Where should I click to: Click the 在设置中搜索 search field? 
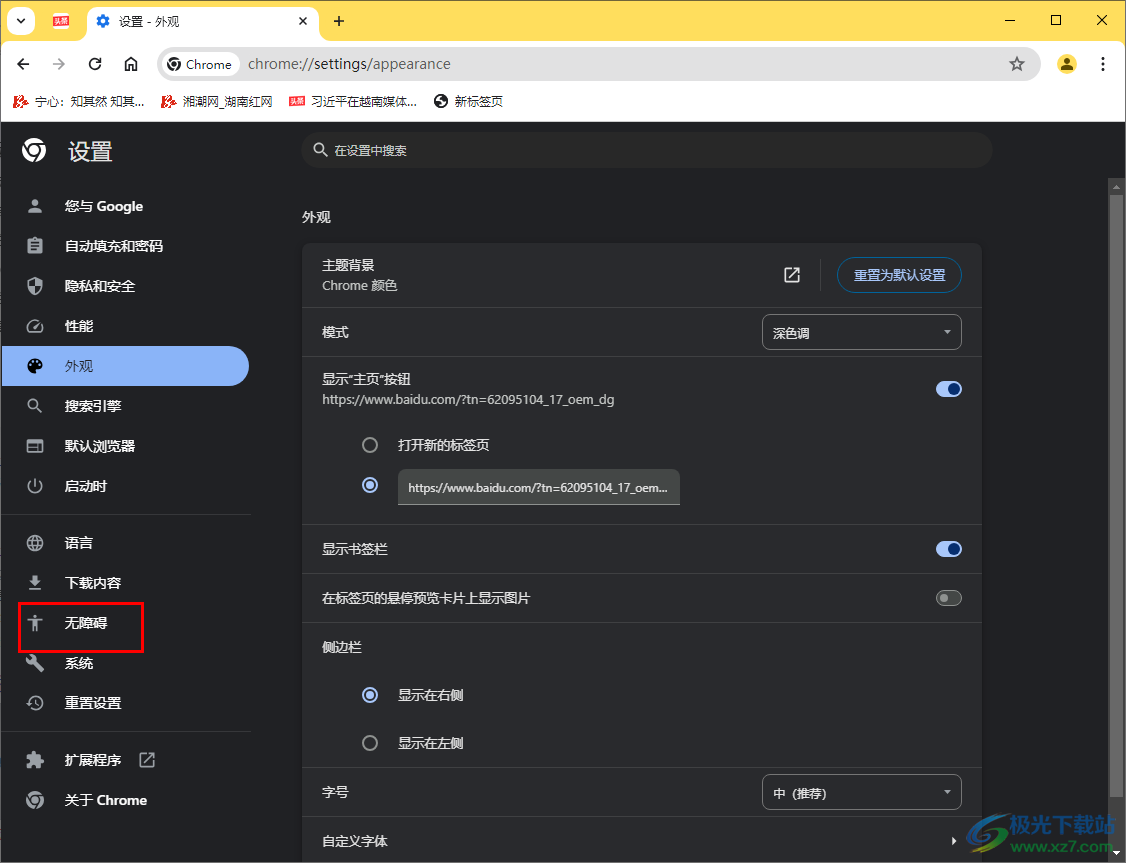[x=646, y=150]
